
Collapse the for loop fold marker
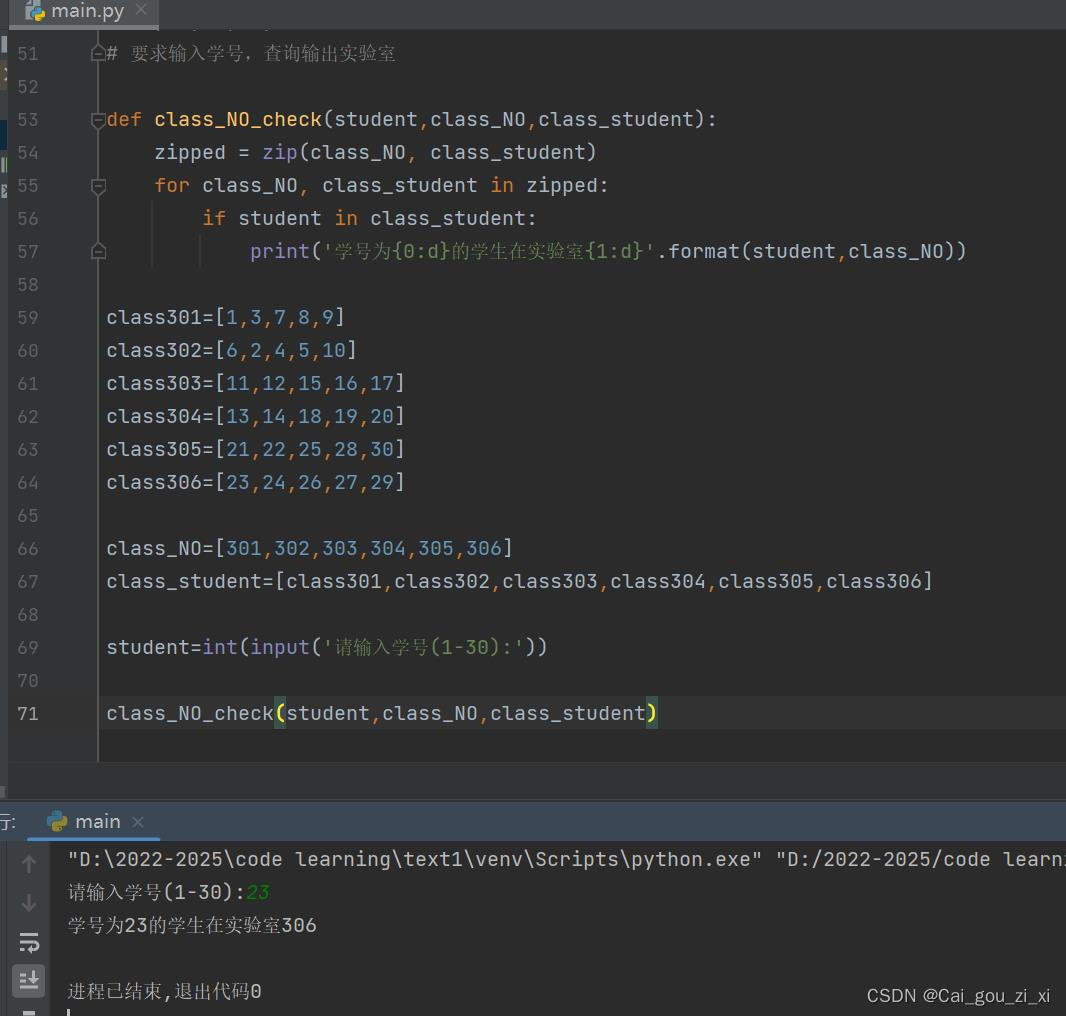(x=98, y=186)
